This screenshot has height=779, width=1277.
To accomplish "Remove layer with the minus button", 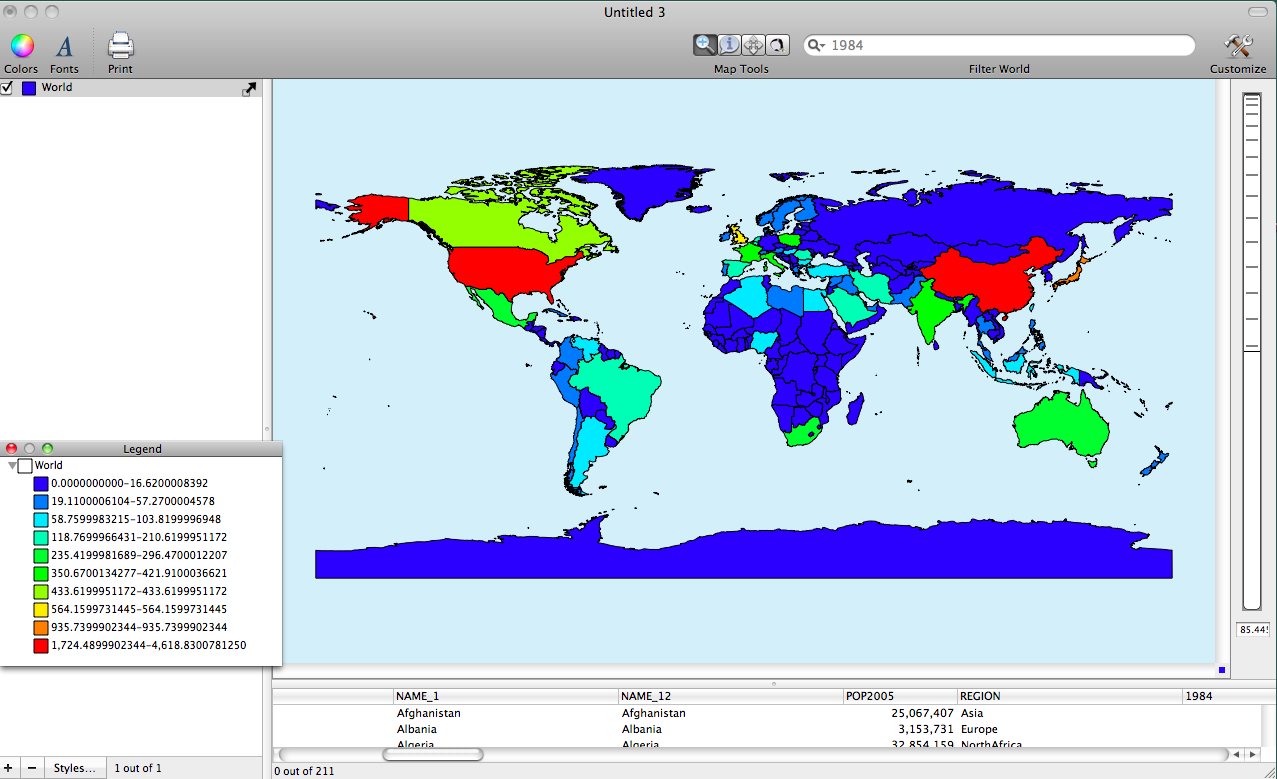I will 32,768.
